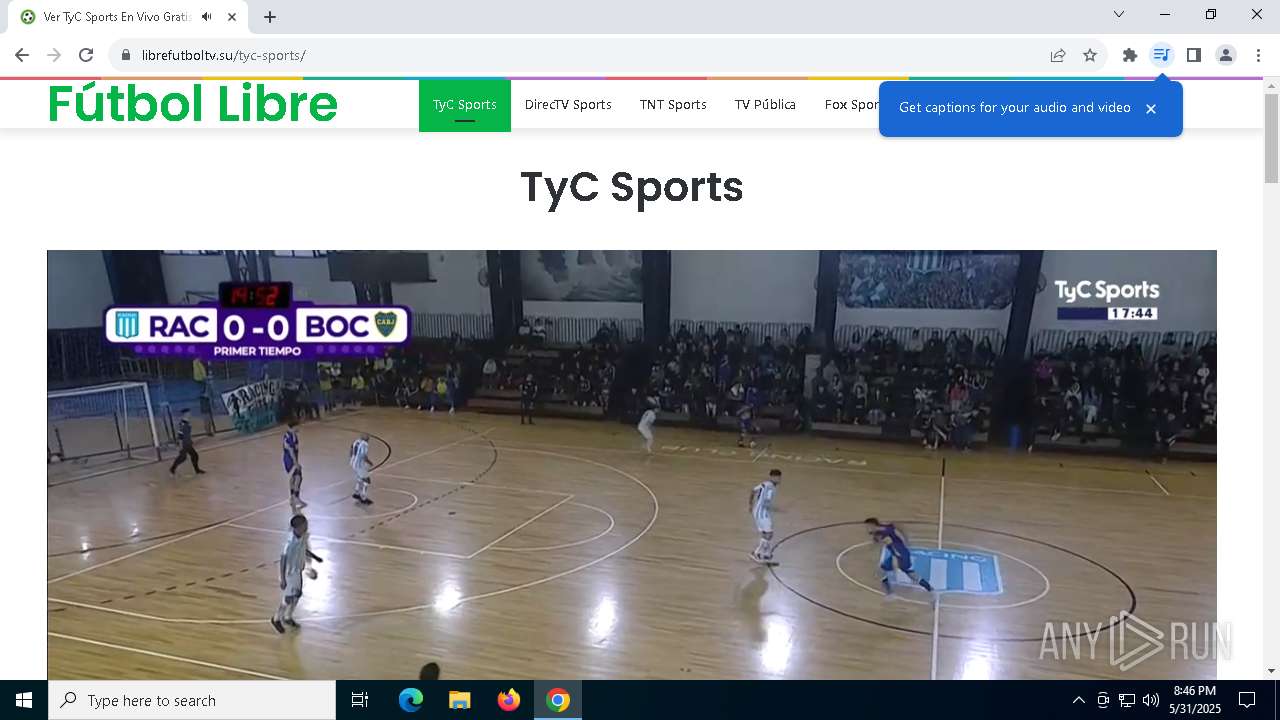Open the Fútbol Libre logo link
This screenshot has width=1280, height=720.
pyautogui.click(x=193, y=103)
